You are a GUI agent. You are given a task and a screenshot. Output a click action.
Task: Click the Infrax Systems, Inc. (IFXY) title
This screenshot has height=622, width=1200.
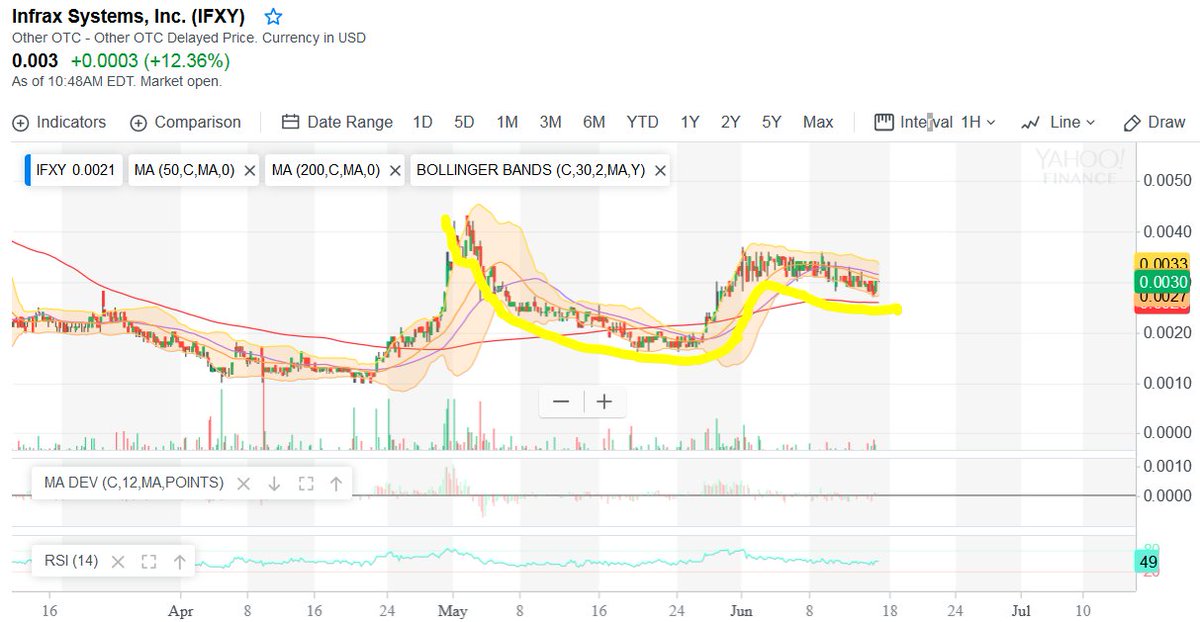(x=129, y=17)
